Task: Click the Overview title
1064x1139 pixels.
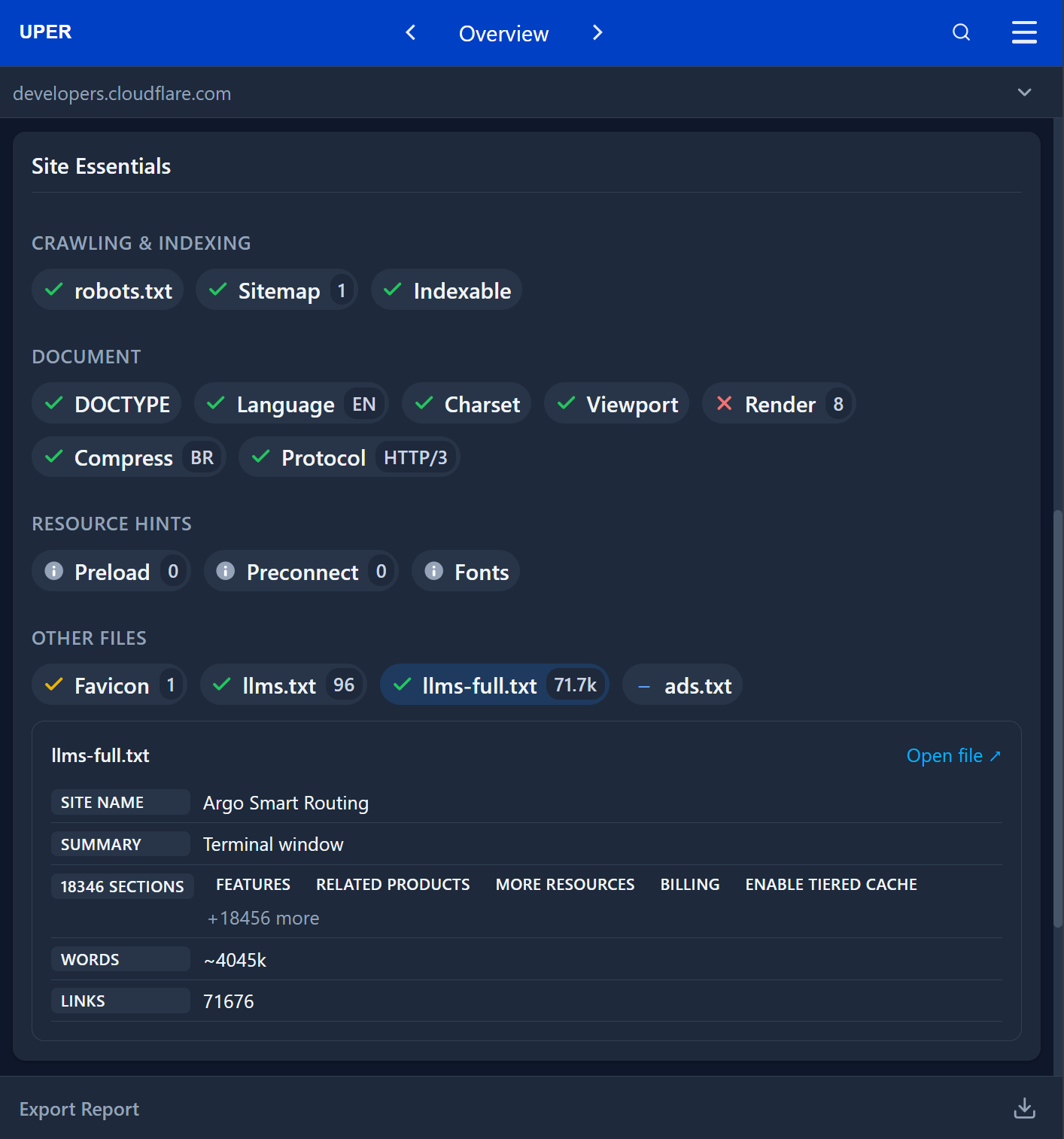Action: 503,33
